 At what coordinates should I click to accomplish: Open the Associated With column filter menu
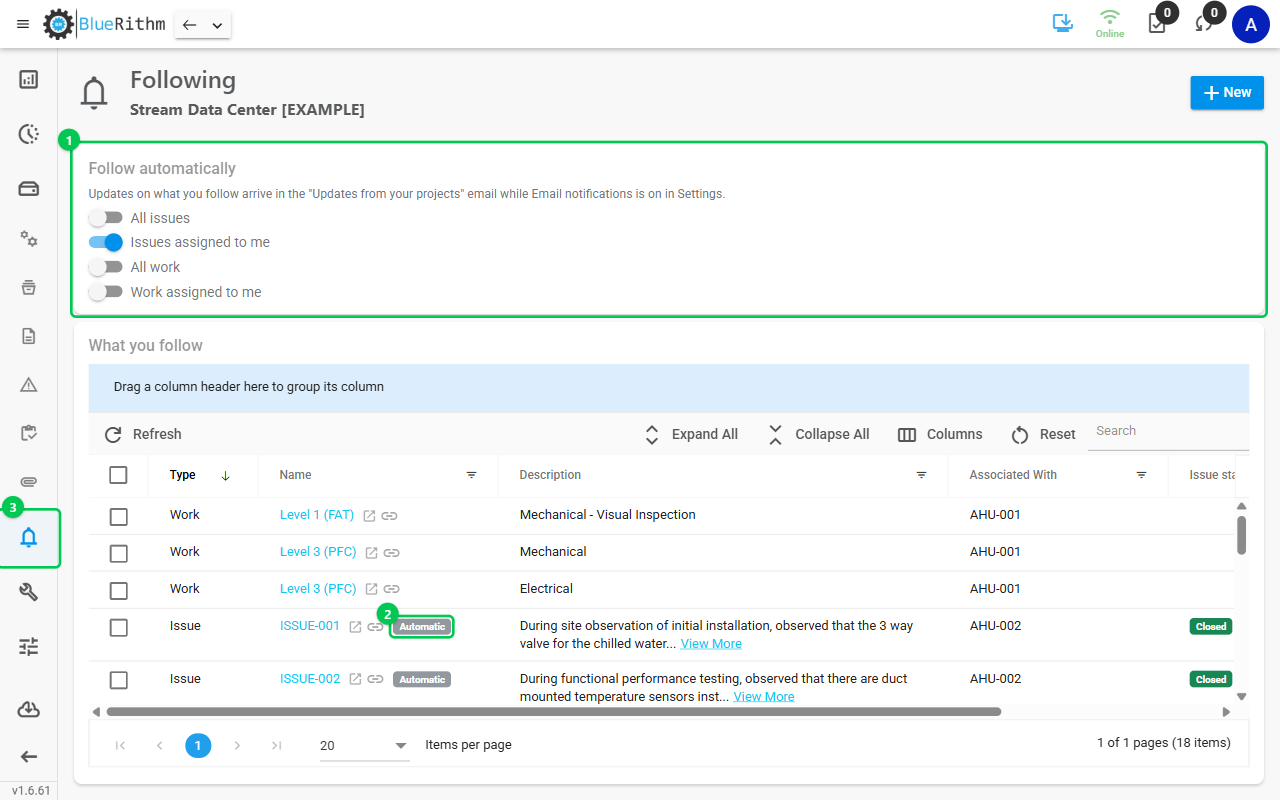pos(1142,475)
